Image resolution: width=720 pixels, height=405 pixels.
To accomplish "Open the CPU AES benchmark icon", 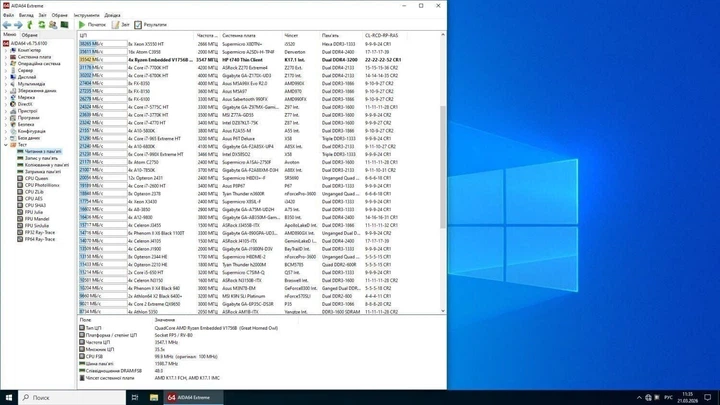I will pyautogui.click(x=20, y=199).
